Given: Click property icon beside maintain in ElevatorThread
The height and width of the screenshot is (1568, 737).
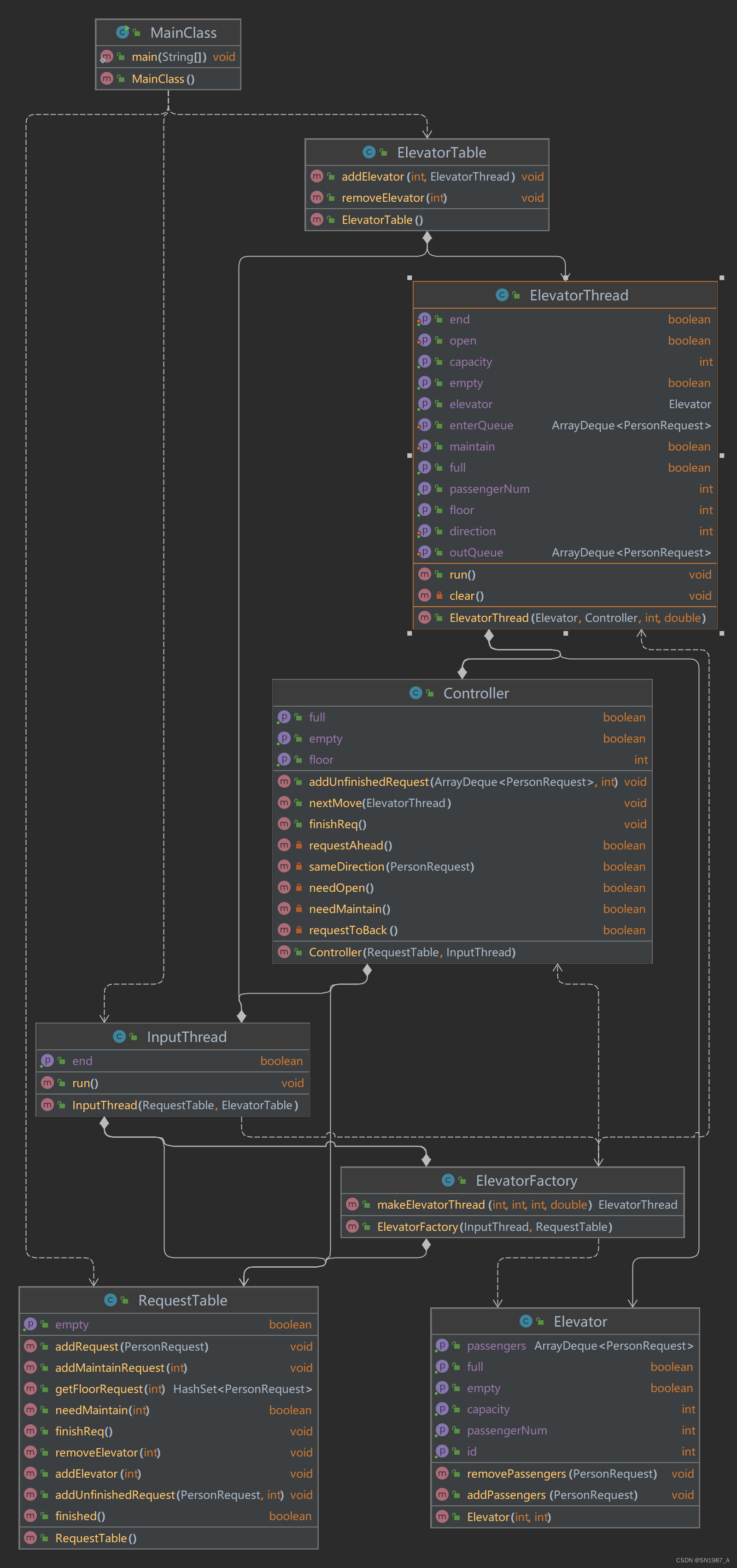Looking at the screenshot, I should 424,446.
